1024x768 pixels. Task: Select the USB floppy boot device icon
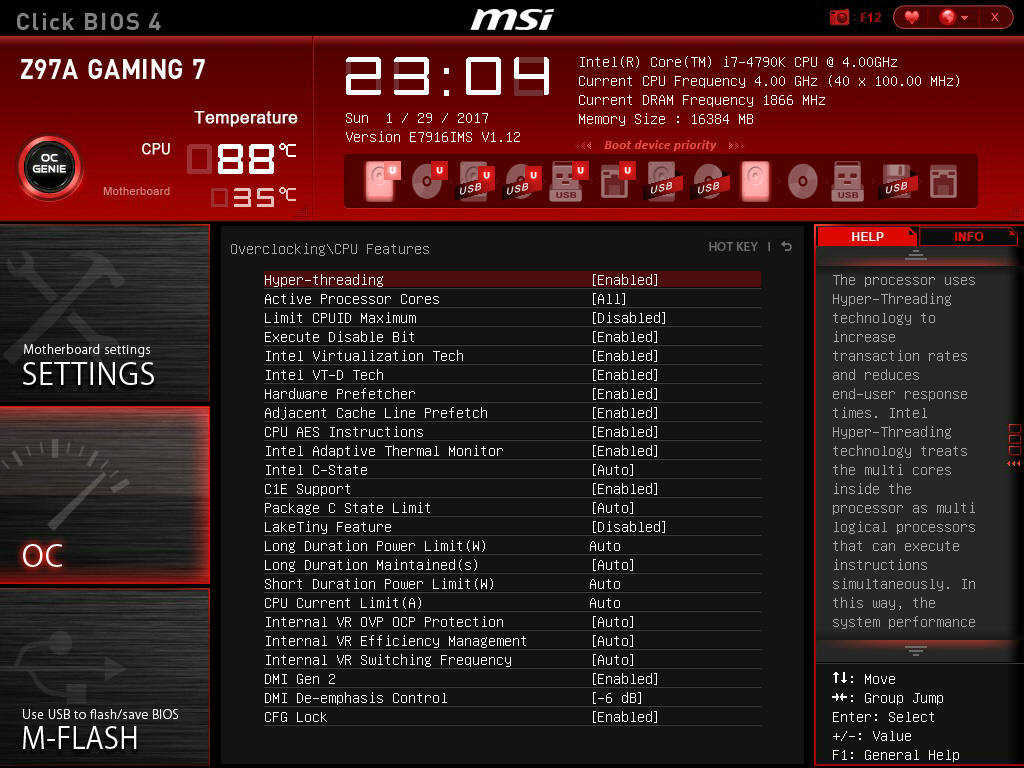click(896, 181)
